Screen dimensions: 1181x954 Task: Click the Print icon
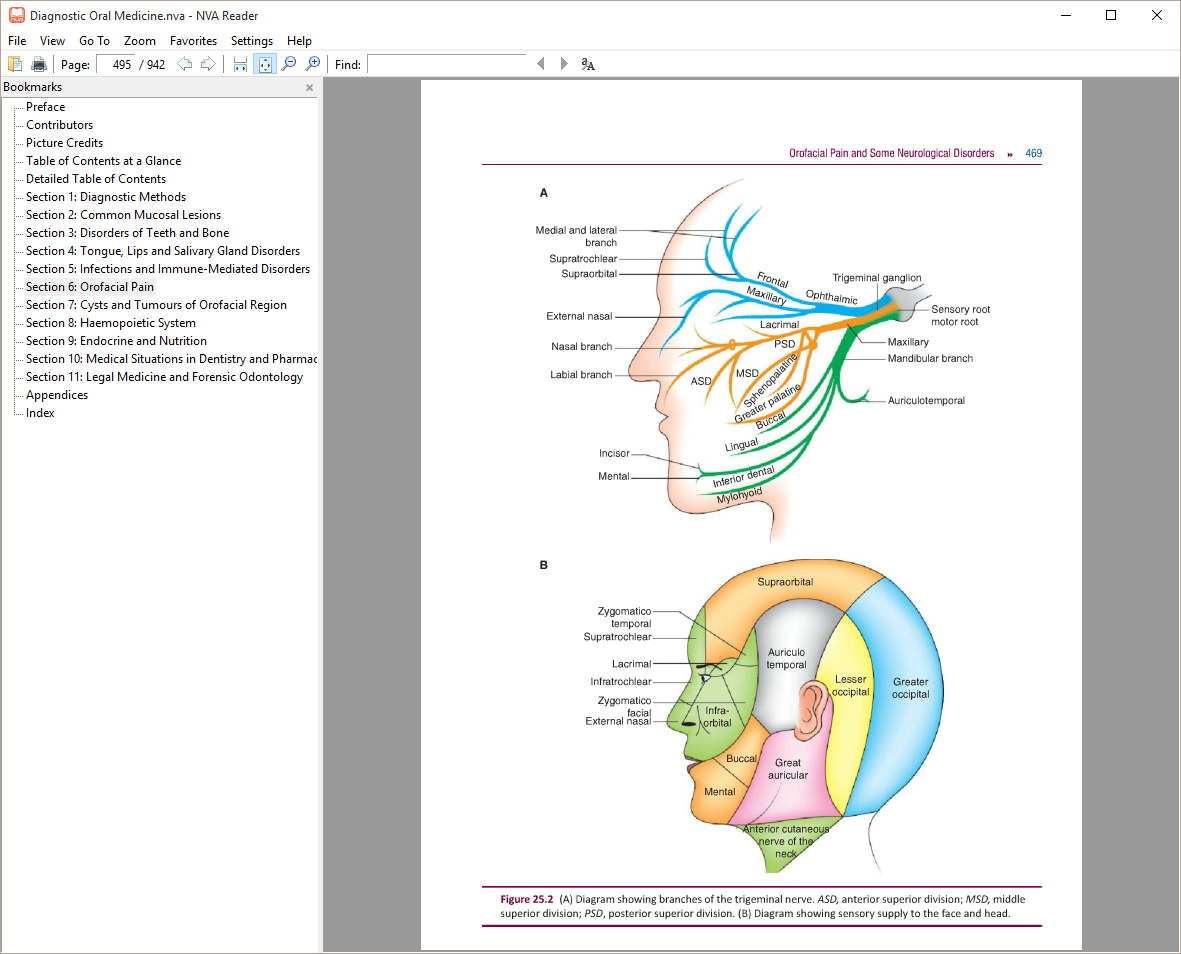[39, 64]
